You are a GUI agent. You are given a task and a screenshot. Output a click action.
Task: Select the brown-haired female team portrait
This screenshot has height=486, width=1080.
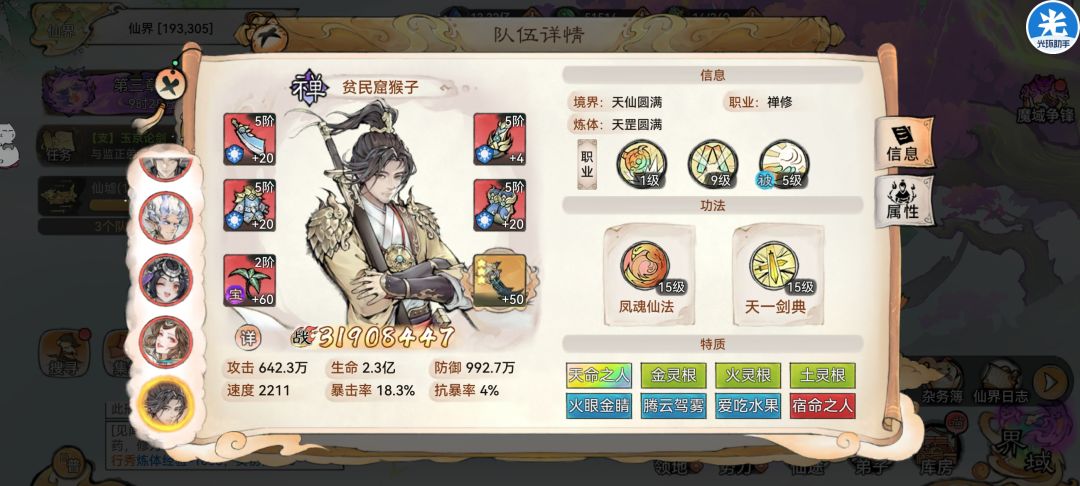[166, 341]
